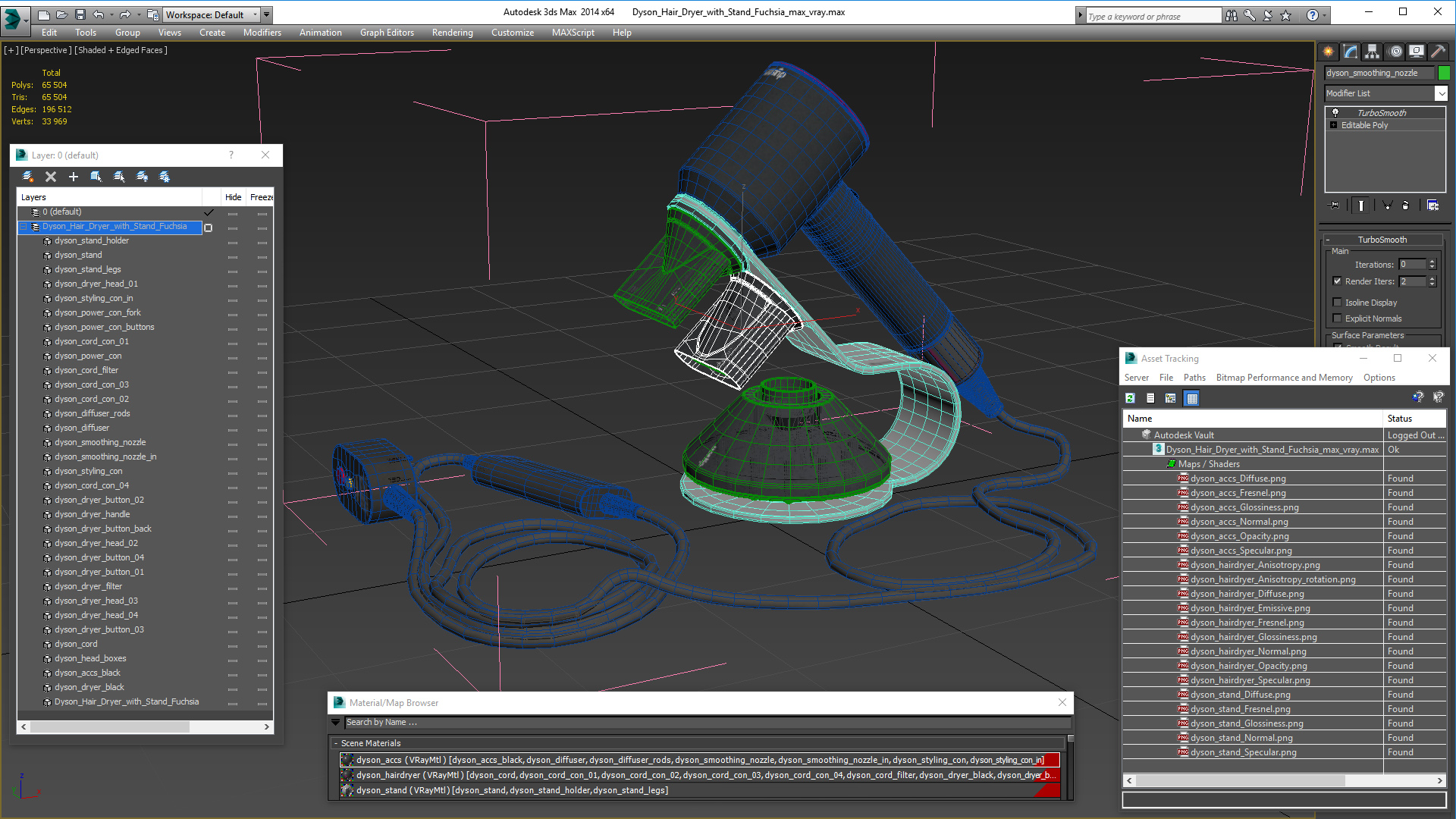Click Add Selected Objects plus icon in Layer dialog
The height and width of the screenshot is (819, 1456).
pos(74,177)
